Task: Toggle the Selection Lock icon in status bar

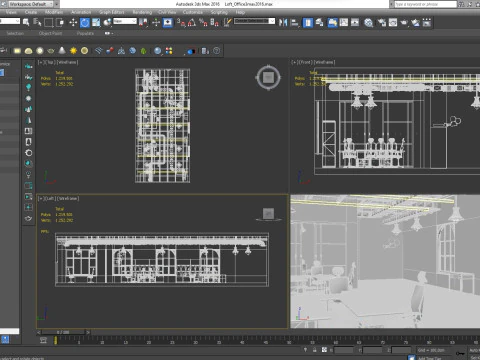Action: [314, 350]
